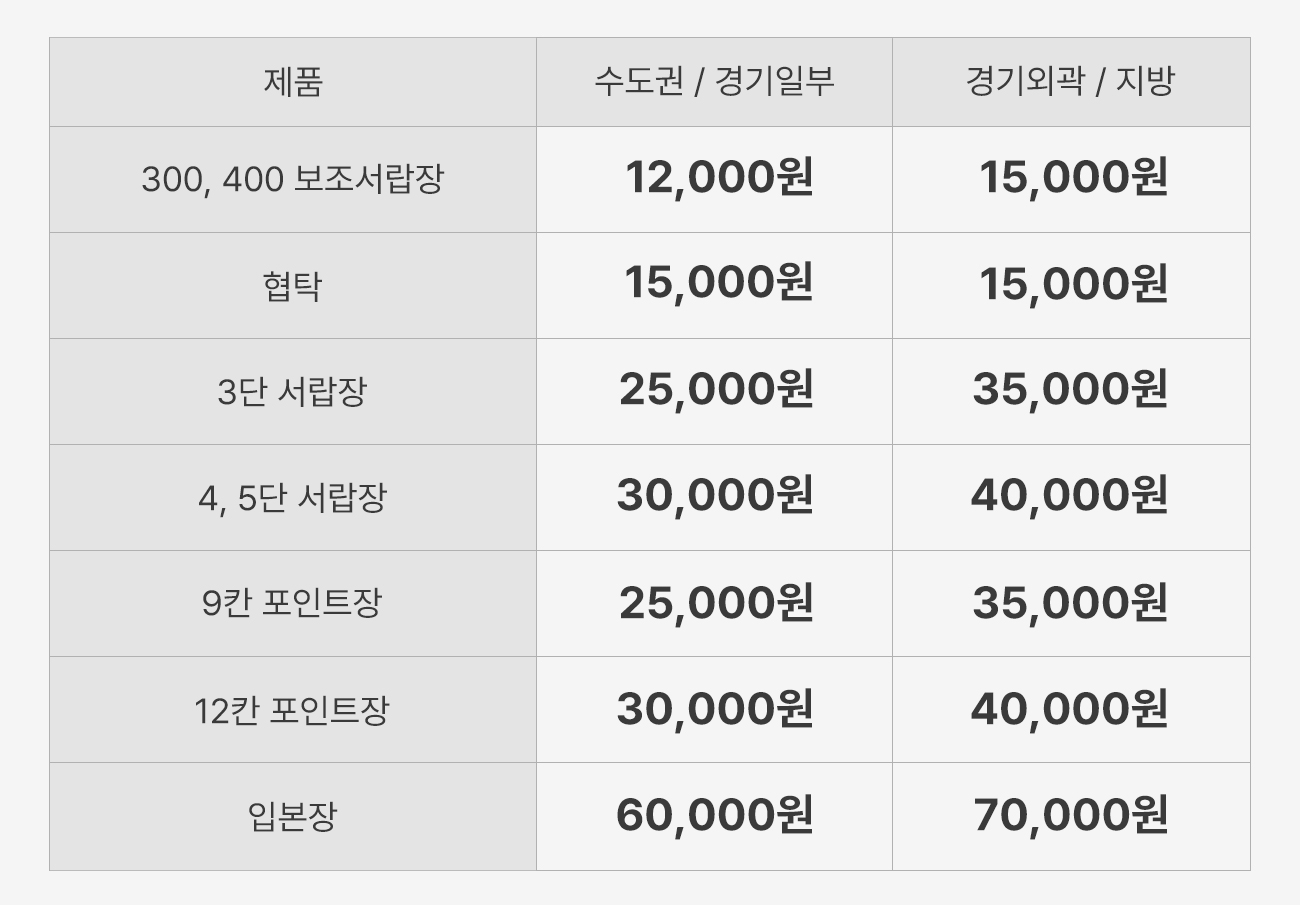Screen dimensions: 1300x905
Task: Click the 60,000원 price
Action: [714, 816]
